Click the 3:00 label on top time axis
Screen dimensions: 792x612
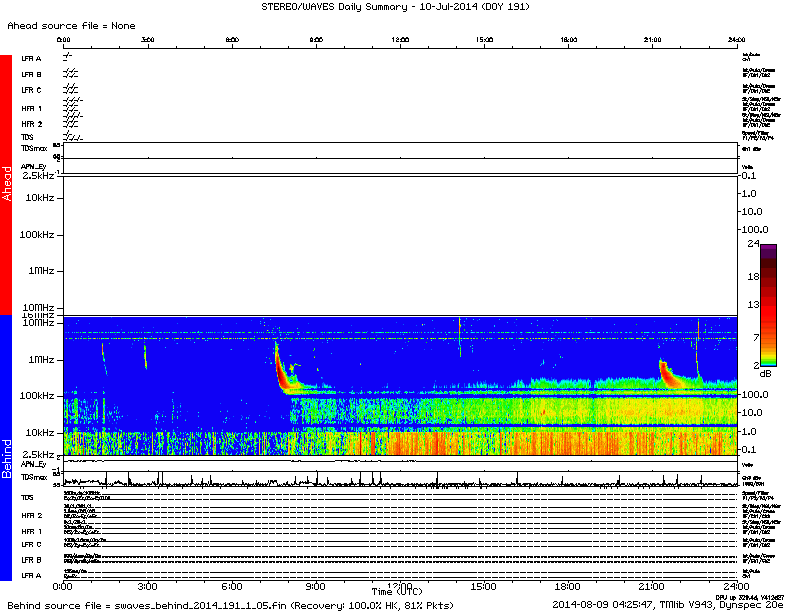coord(147,40)
